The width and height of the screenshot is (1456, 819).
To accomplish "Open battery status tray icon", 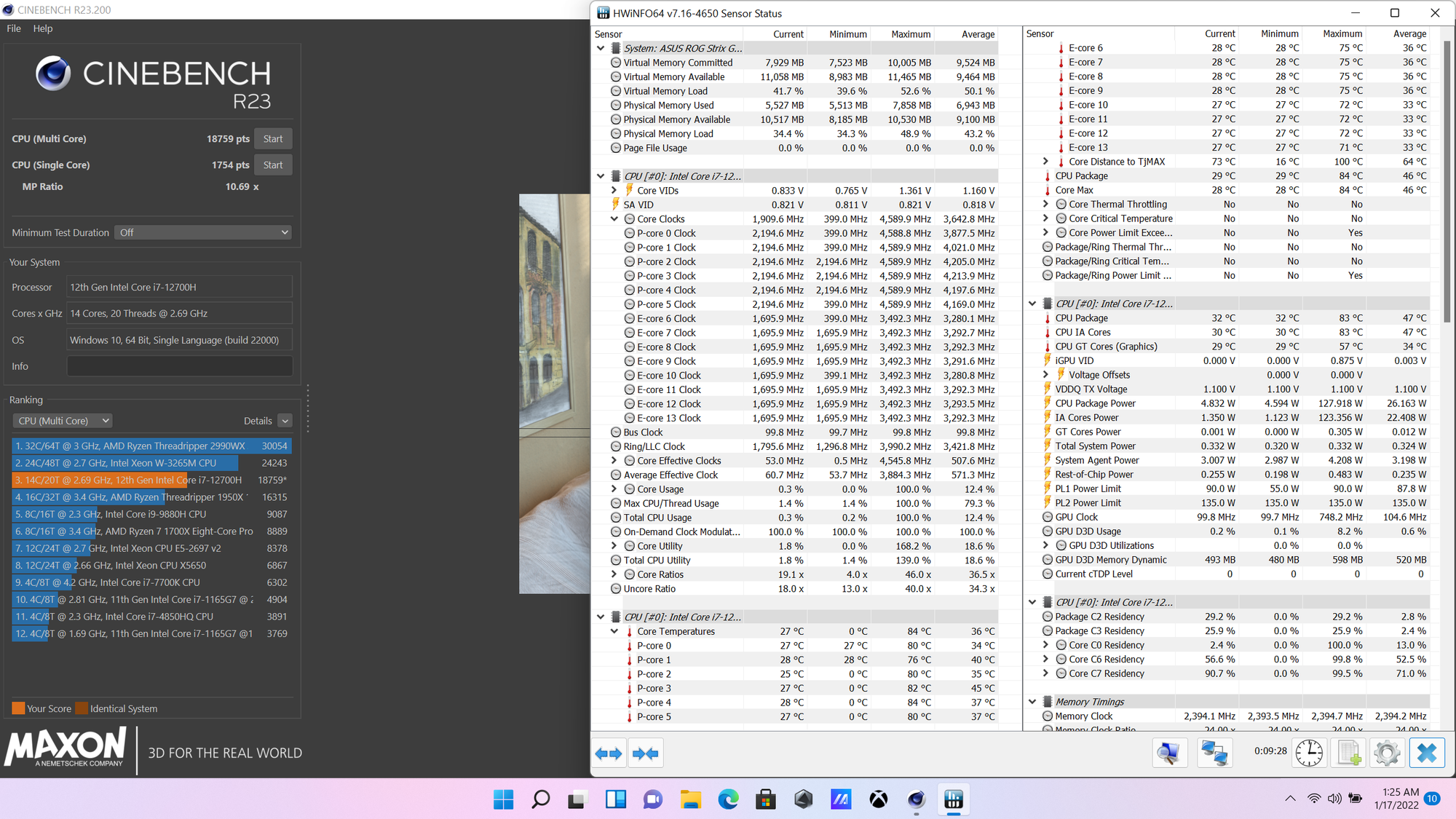I will coord(1356,799).
